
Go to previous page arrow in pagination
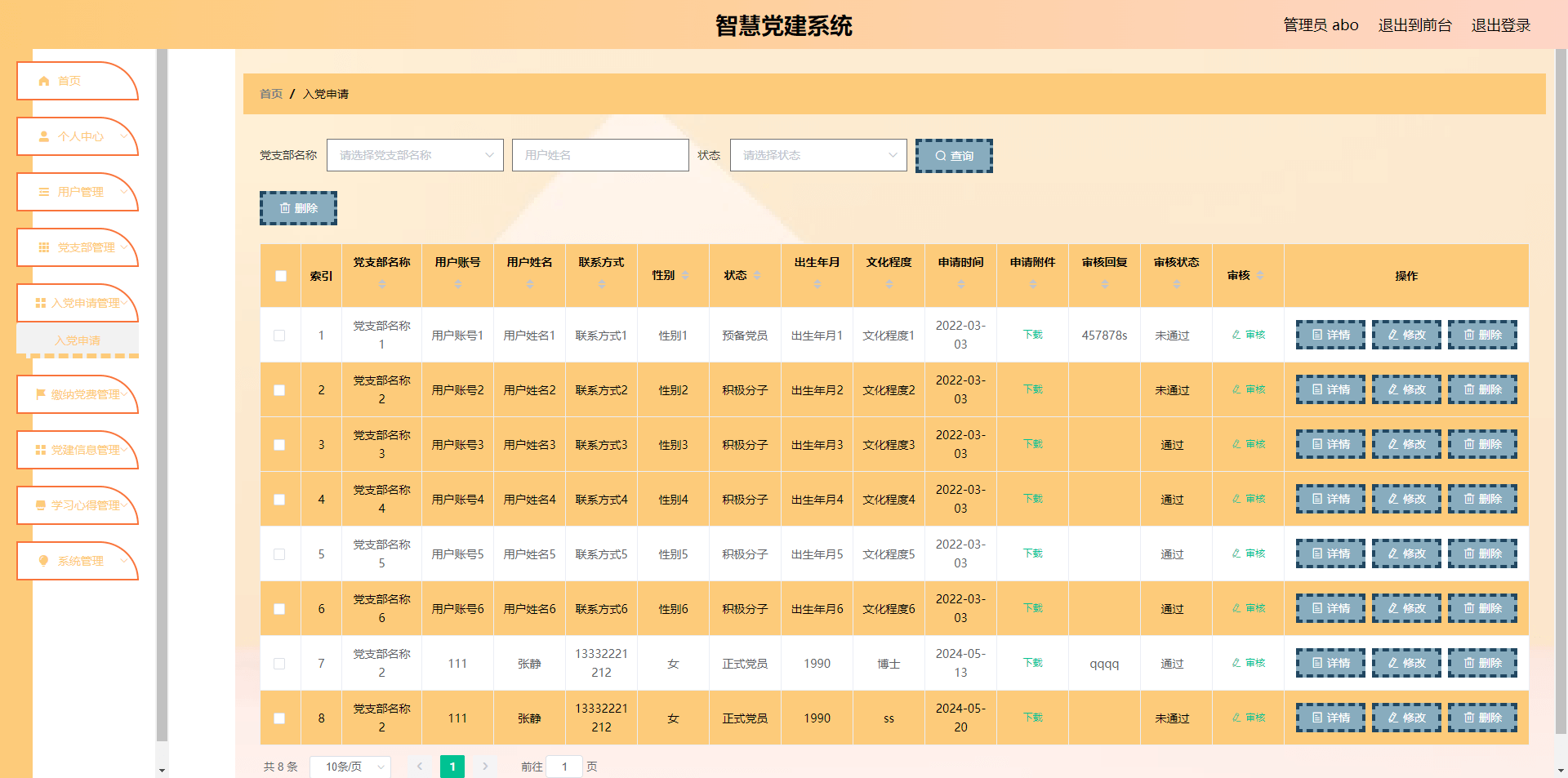click(420, 767)
